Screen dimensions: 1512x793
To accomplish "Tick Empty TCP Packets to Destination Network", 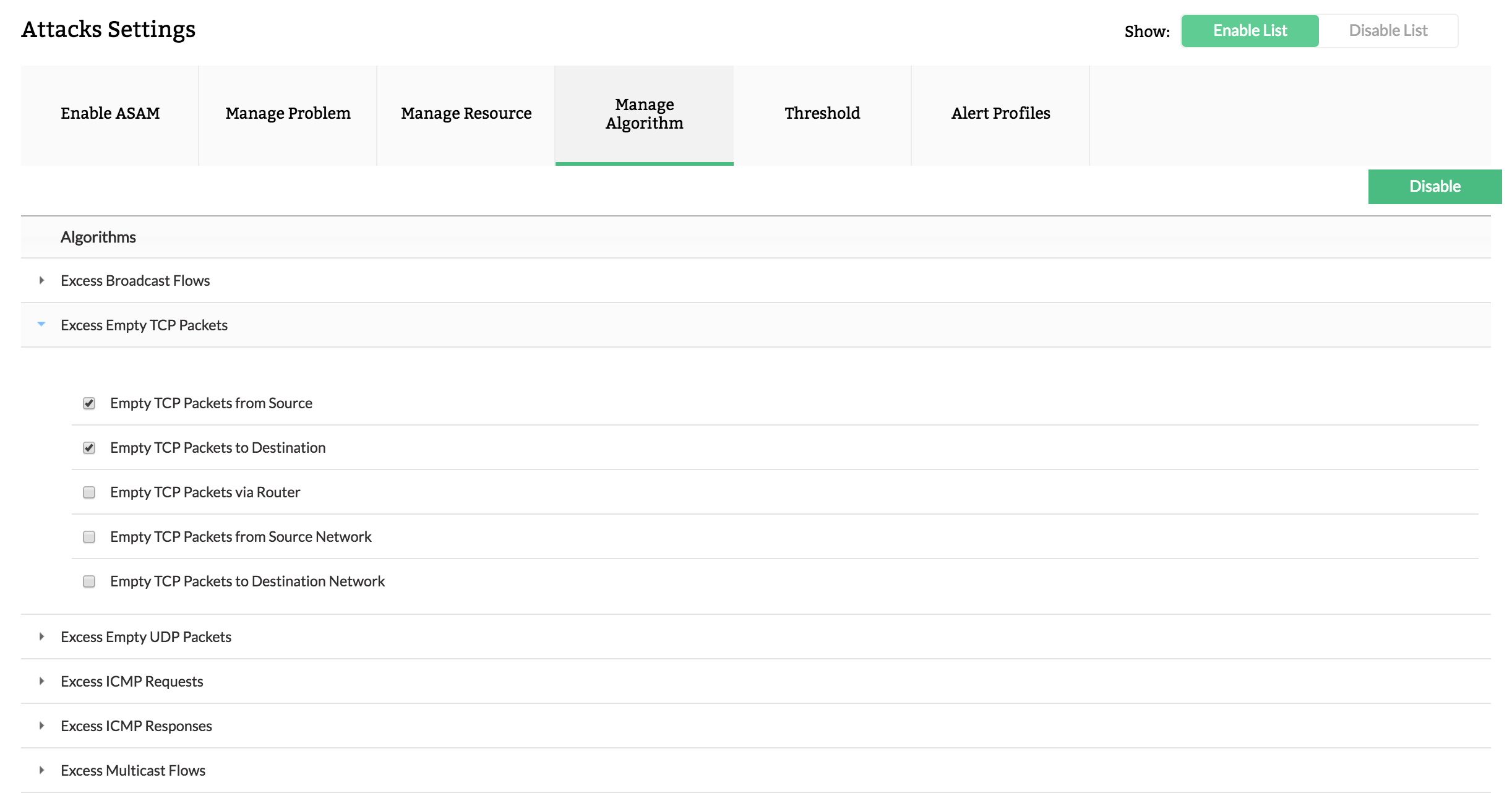I will tap(89, 581).
